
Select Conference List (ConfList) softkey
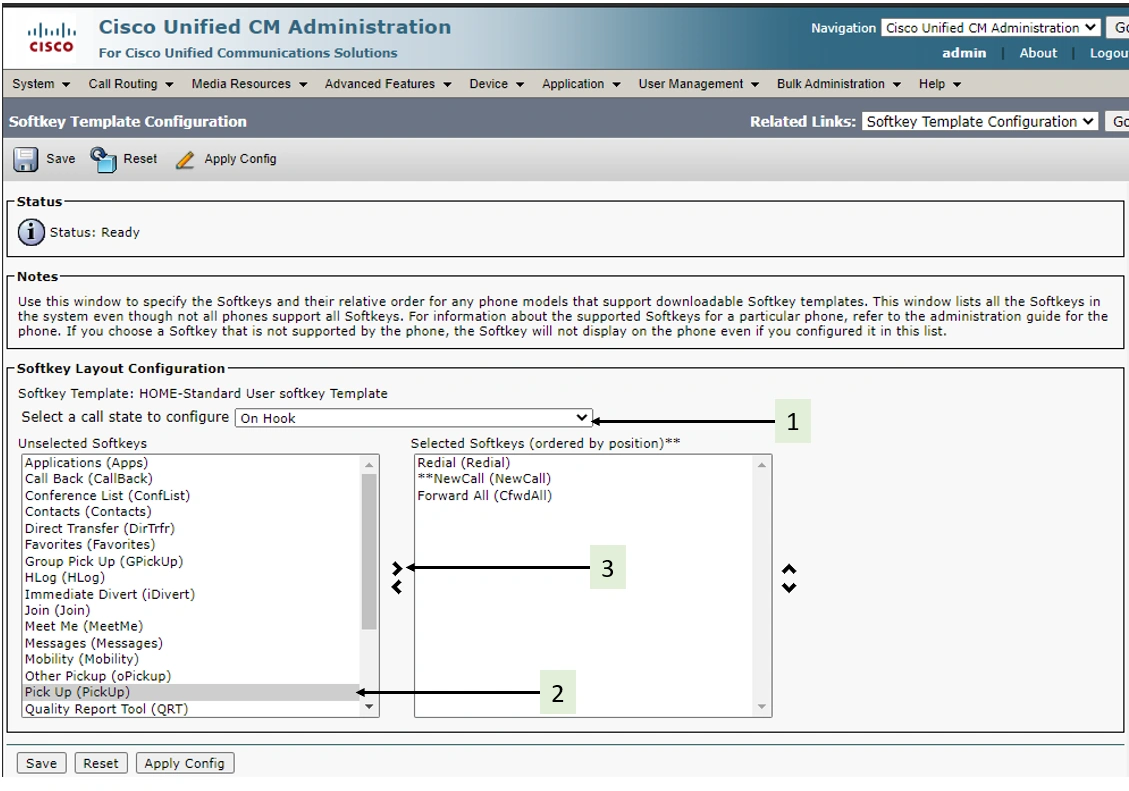[x=191, y=495]
